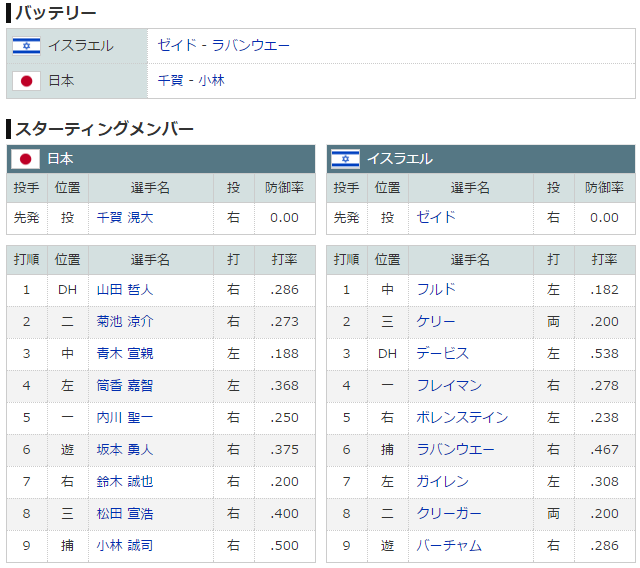This screenshot has width=640, height=568.
Task: Open 鈴木 誠也 player link
Action: click(125, 481)
